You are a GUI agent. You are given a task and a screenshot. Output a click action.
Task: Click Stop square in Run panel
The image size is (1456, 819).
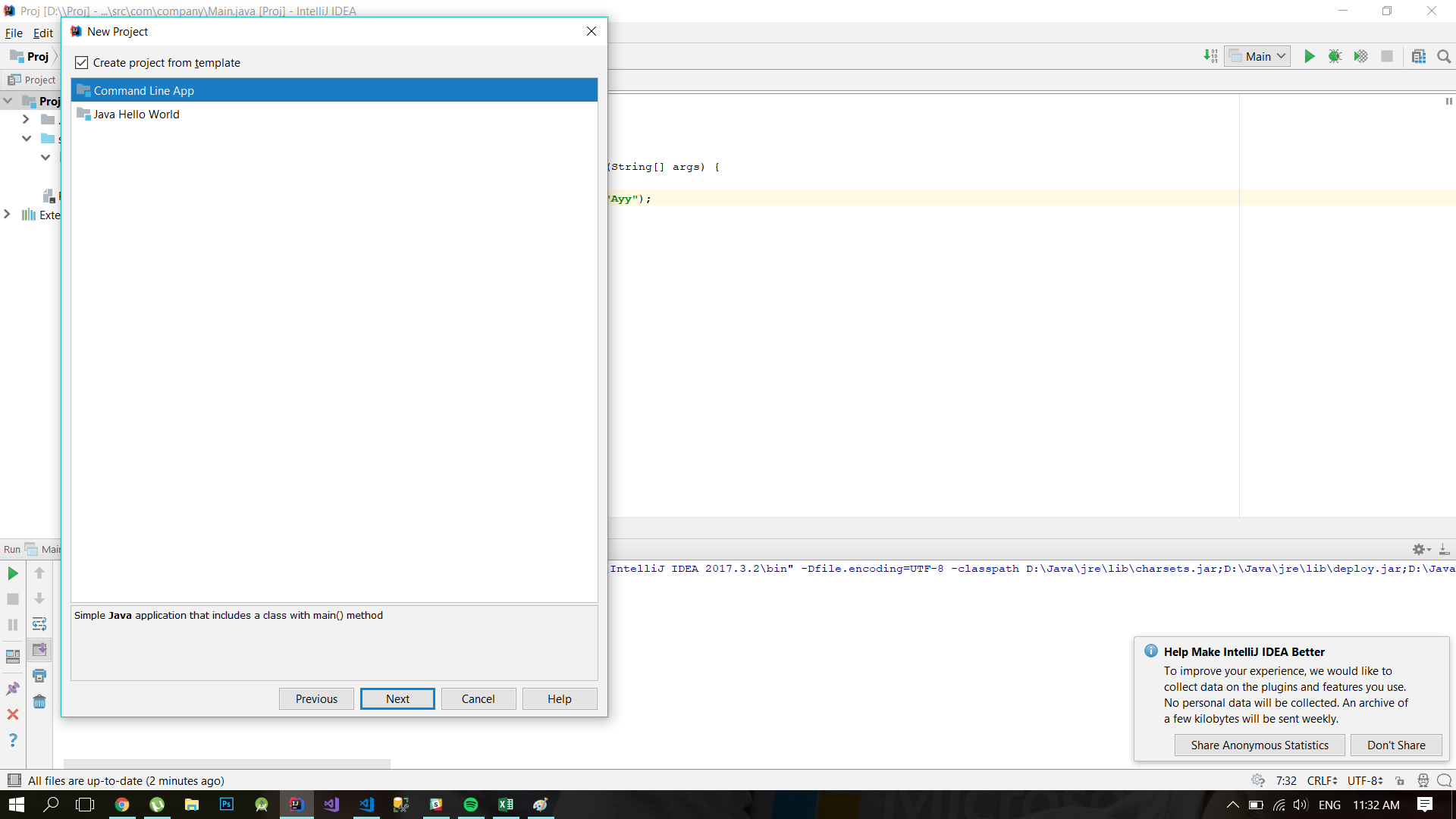coord(13,599)
